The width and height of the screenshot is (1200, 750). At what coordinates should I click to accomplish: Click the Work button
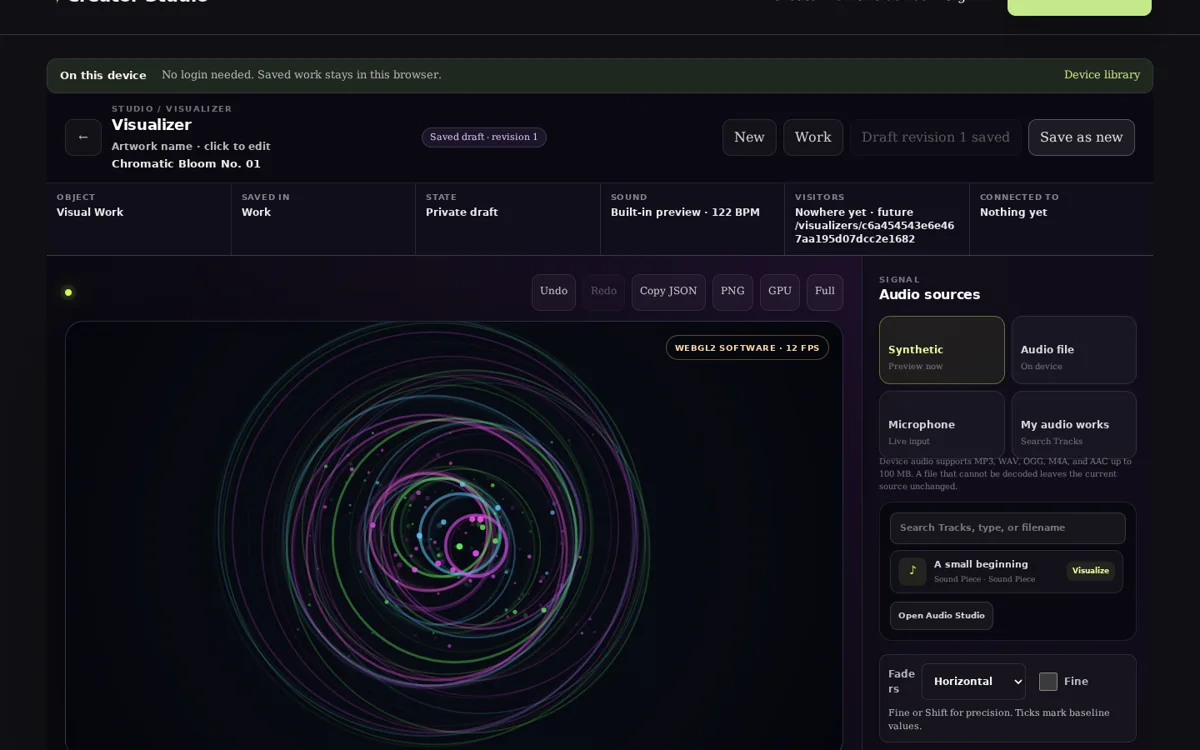(813, 137)
